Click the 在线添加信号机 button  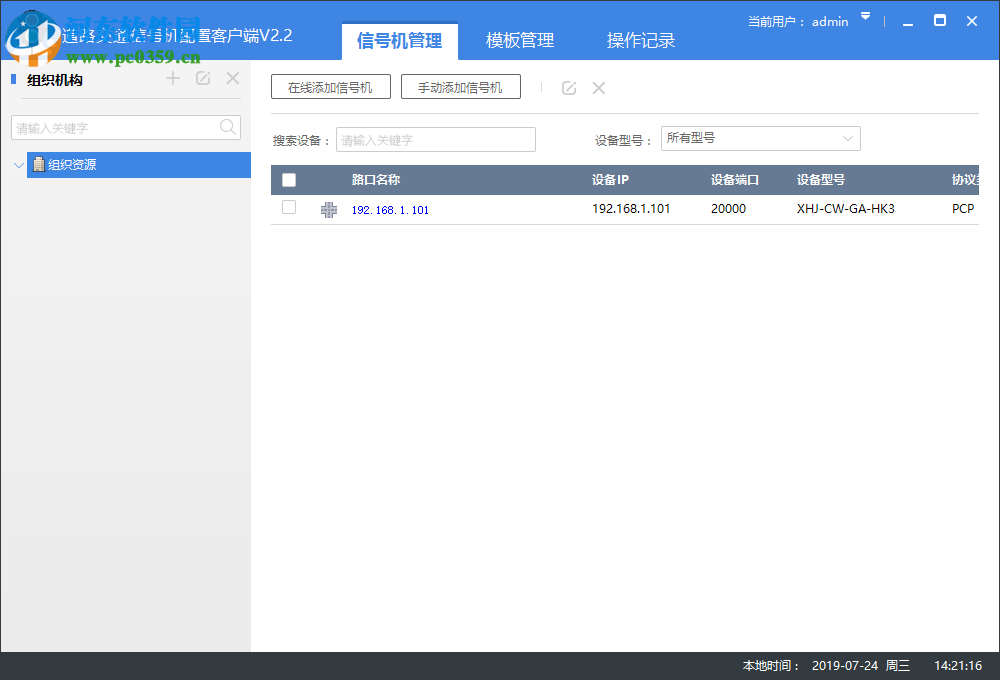pyautogui.click(x=330, y=86)
